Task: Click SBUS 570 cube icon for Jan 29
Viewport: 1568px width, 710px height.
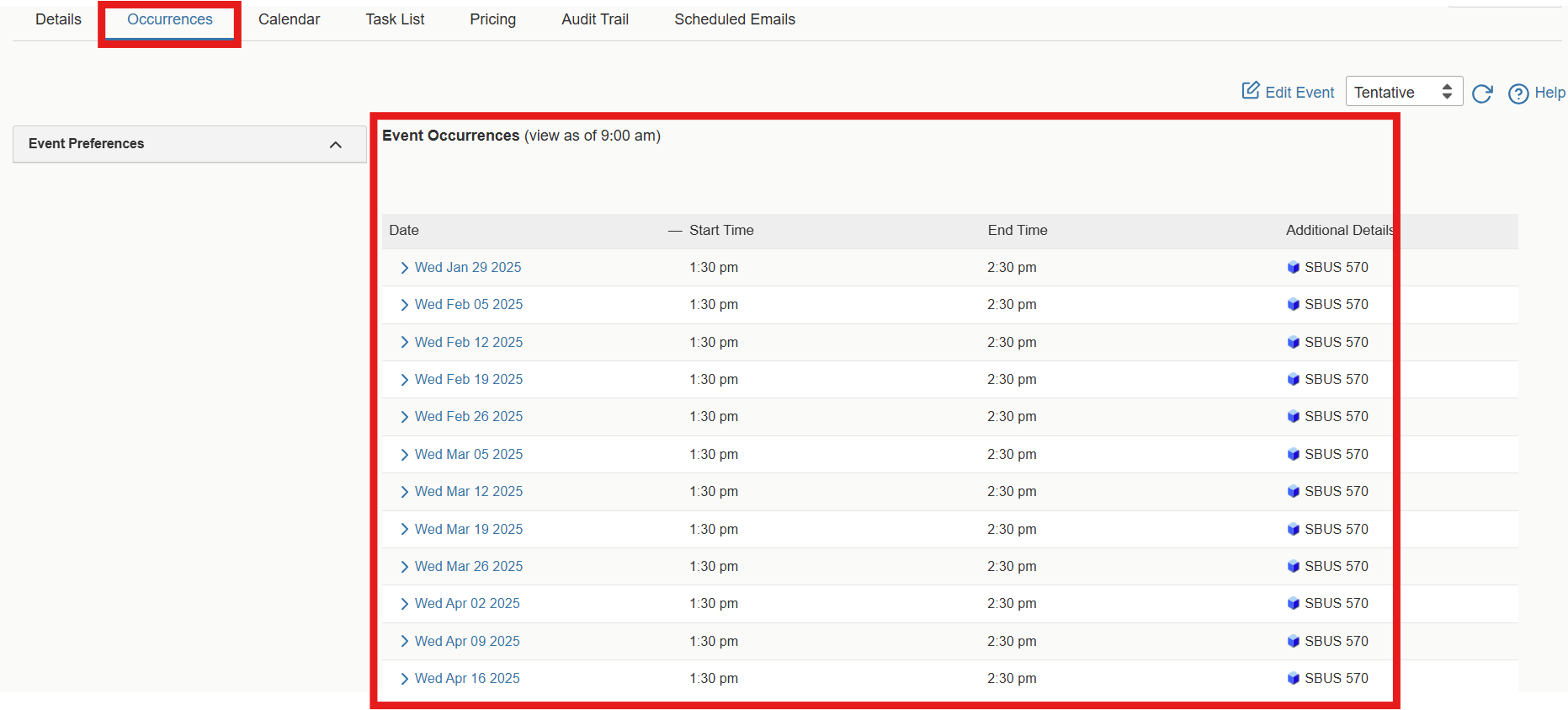Action: coord(1293,268)
